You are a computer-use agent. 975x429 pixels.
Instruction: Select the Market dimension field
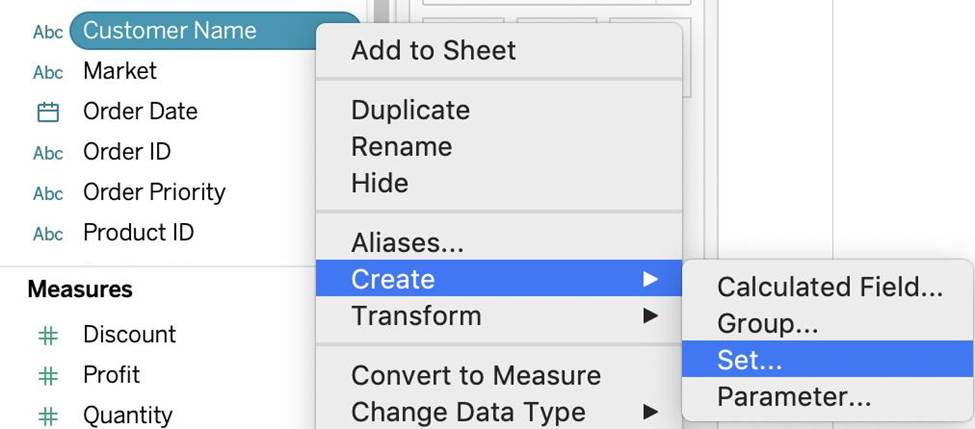coord(119,71)
